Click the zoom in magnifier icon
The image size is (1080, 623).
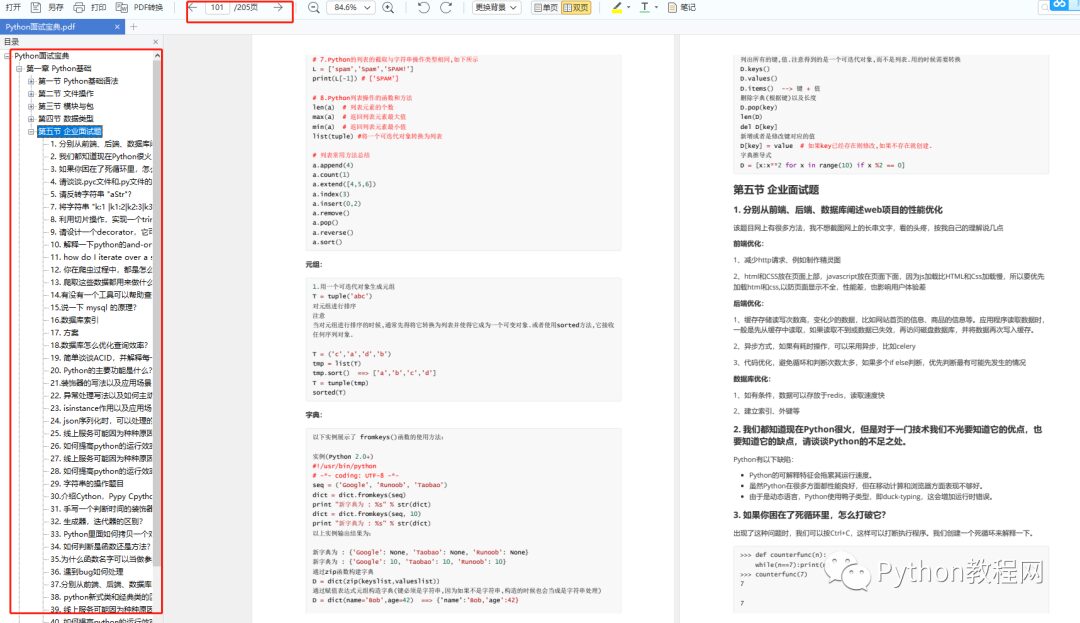click(x=388, y=8)
